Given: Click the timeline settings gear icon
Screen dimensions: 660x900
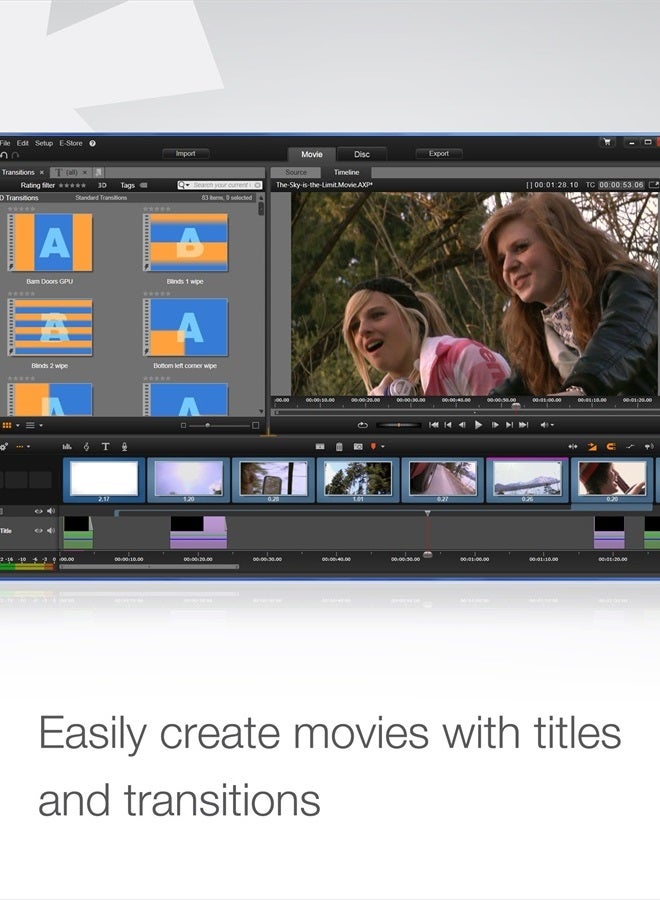Looking at the screenshot, I should (4, 447).
